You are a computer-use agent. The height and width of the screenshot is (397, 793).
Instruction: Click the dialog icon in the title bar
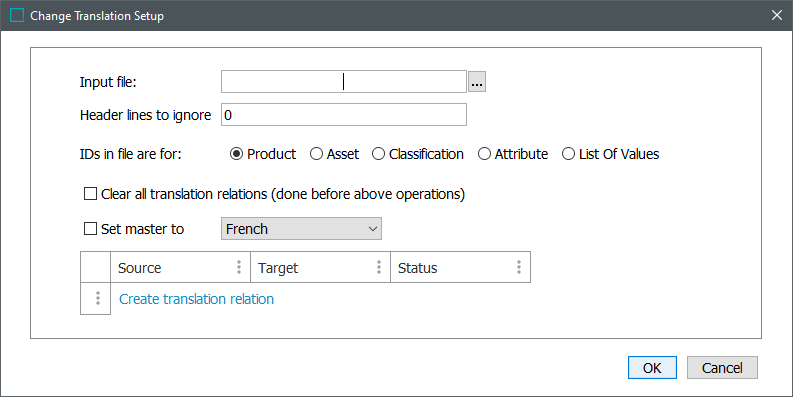pyautogui.click(x=17, y=15)
